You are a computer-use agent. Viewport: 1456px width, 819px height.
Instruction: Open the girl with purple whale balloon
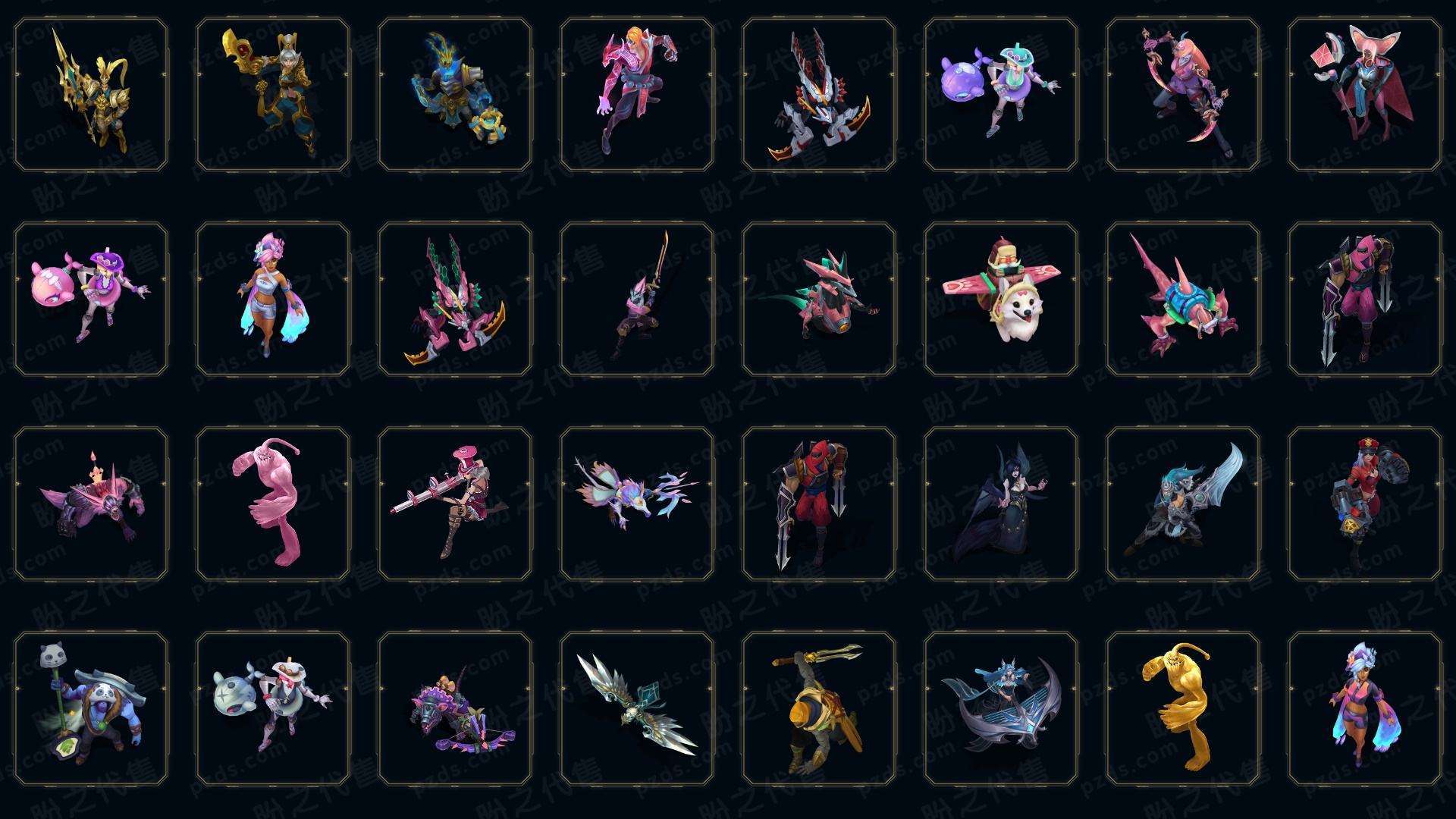pyautogui.click(x=1001, y=94)
